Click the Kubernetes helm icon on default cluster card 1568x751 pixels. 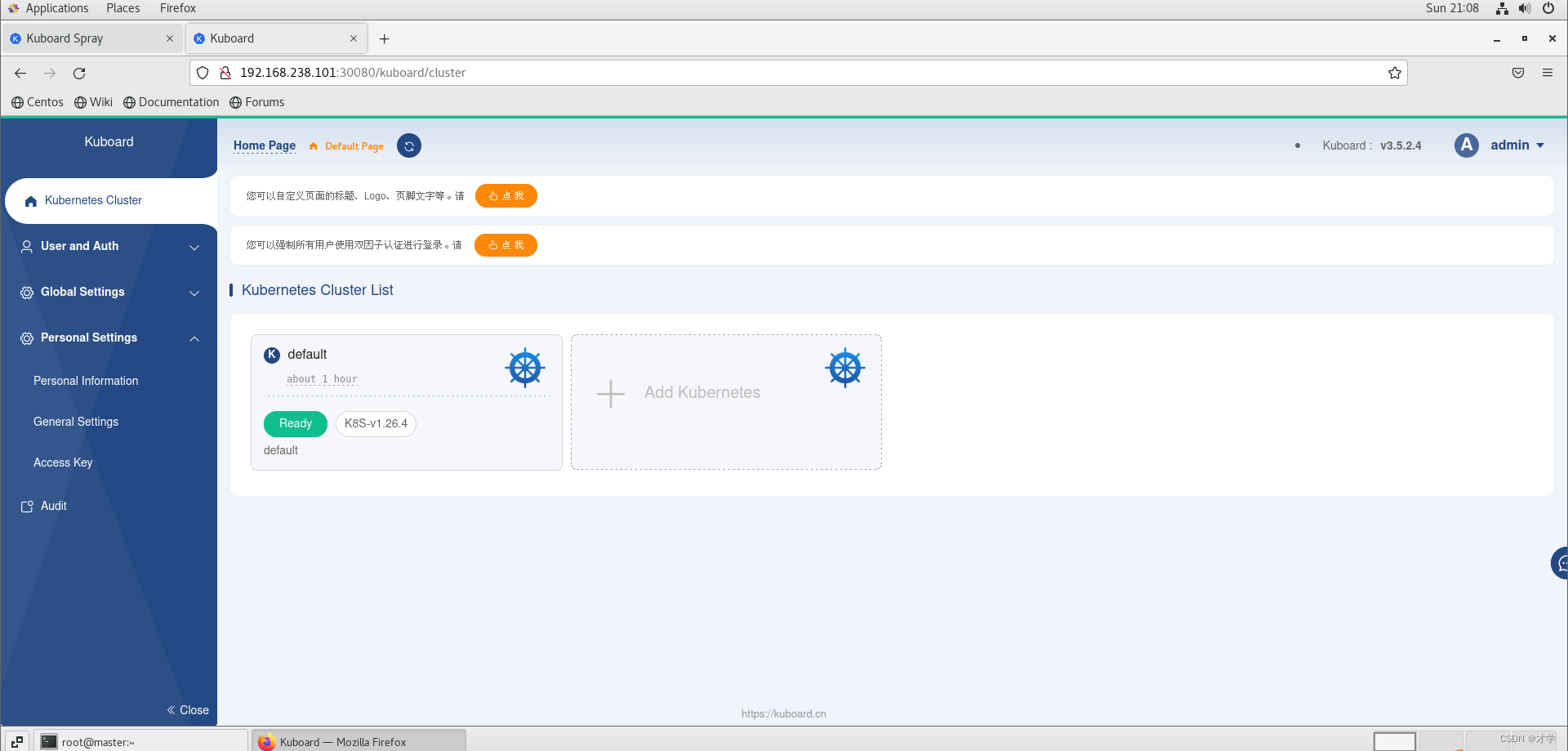[x=525, y=368]
